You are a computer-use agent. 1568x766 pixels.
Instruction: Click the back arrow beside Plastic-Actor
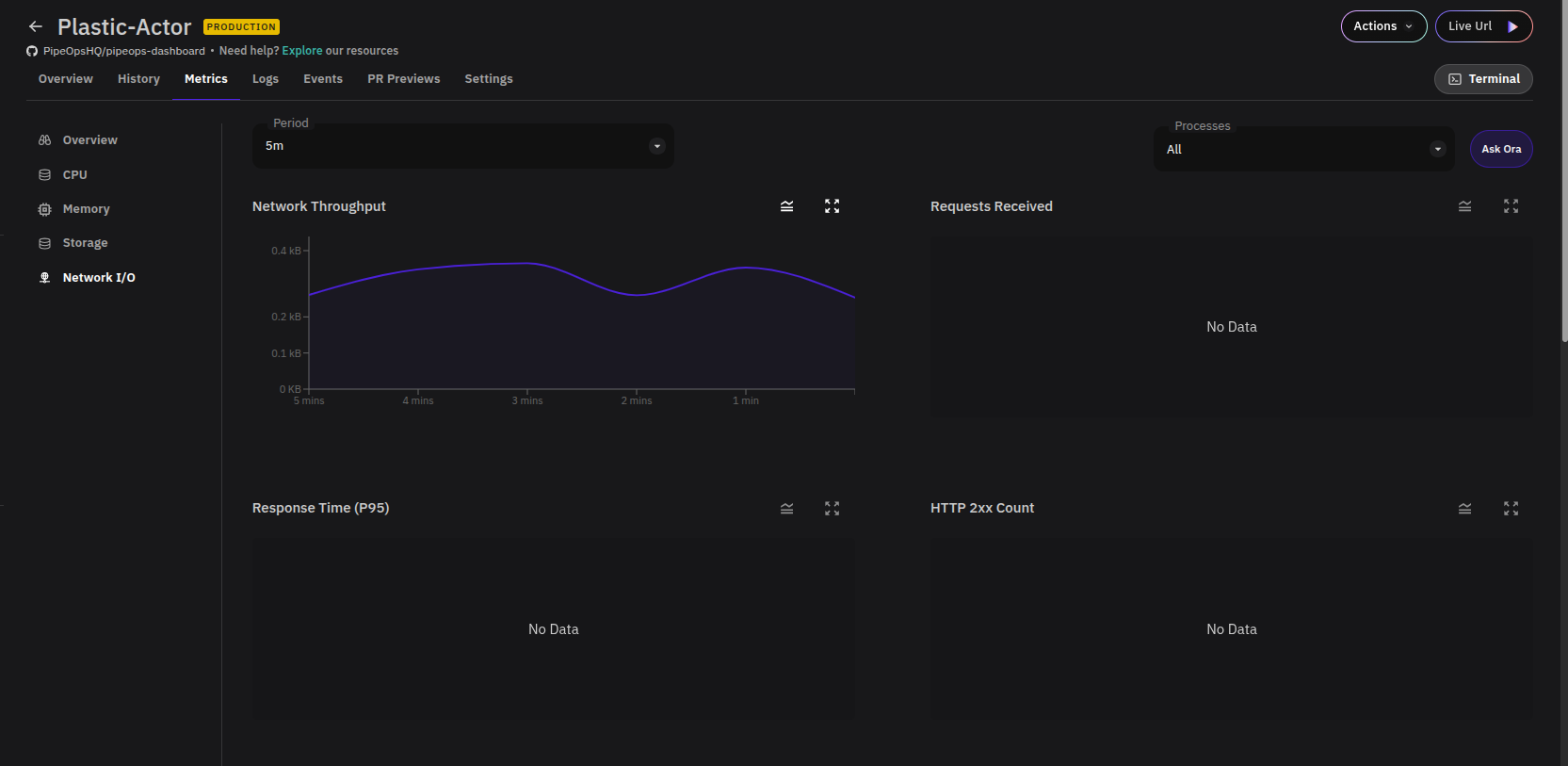[x=36, y=26]
